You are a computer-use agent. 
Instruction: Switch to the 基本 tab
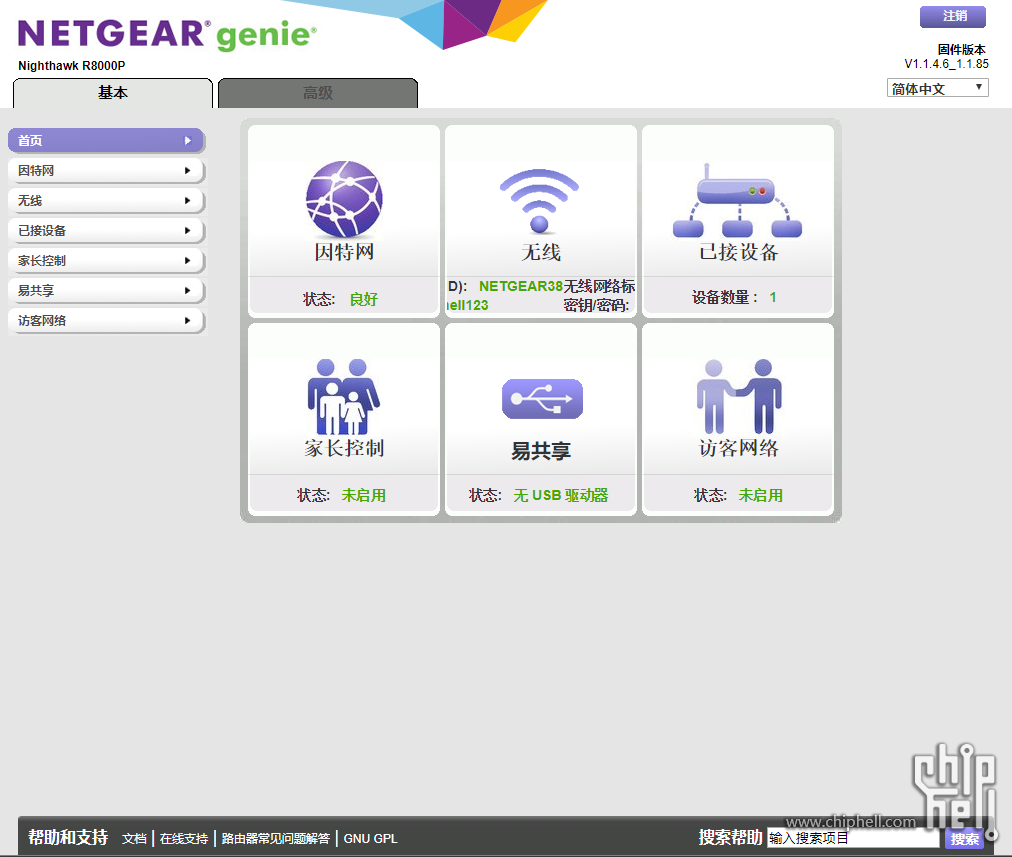click(113, 93)
